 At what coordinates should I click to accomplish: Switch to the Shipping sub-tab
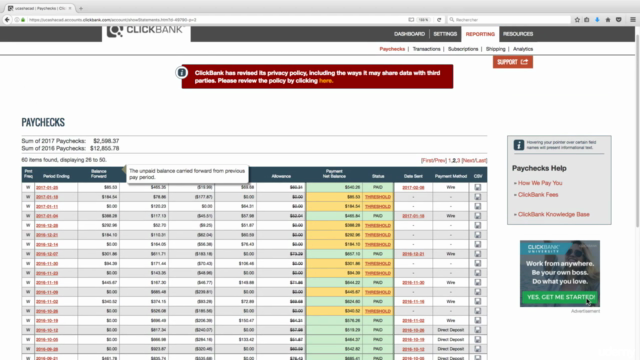[496, 49]
